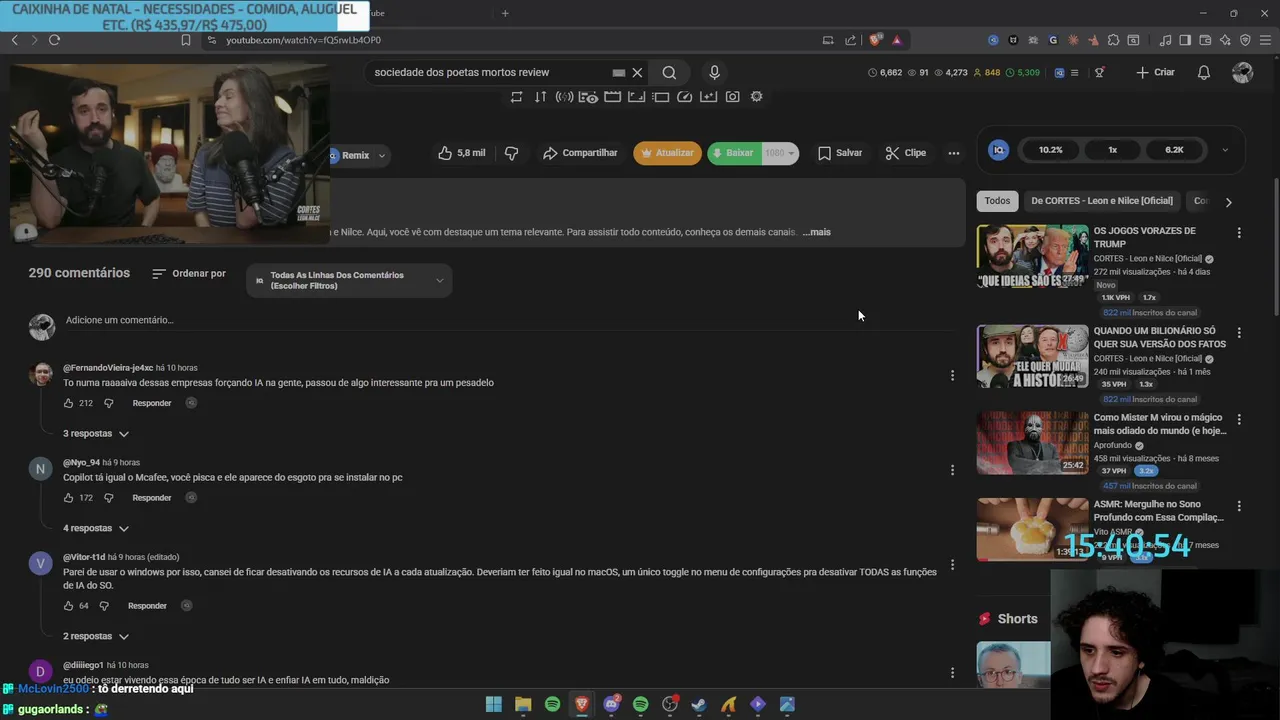This screenshot has height=720, width=1280.
Task: Click the browser address bar URL
Action: [303, 40]
